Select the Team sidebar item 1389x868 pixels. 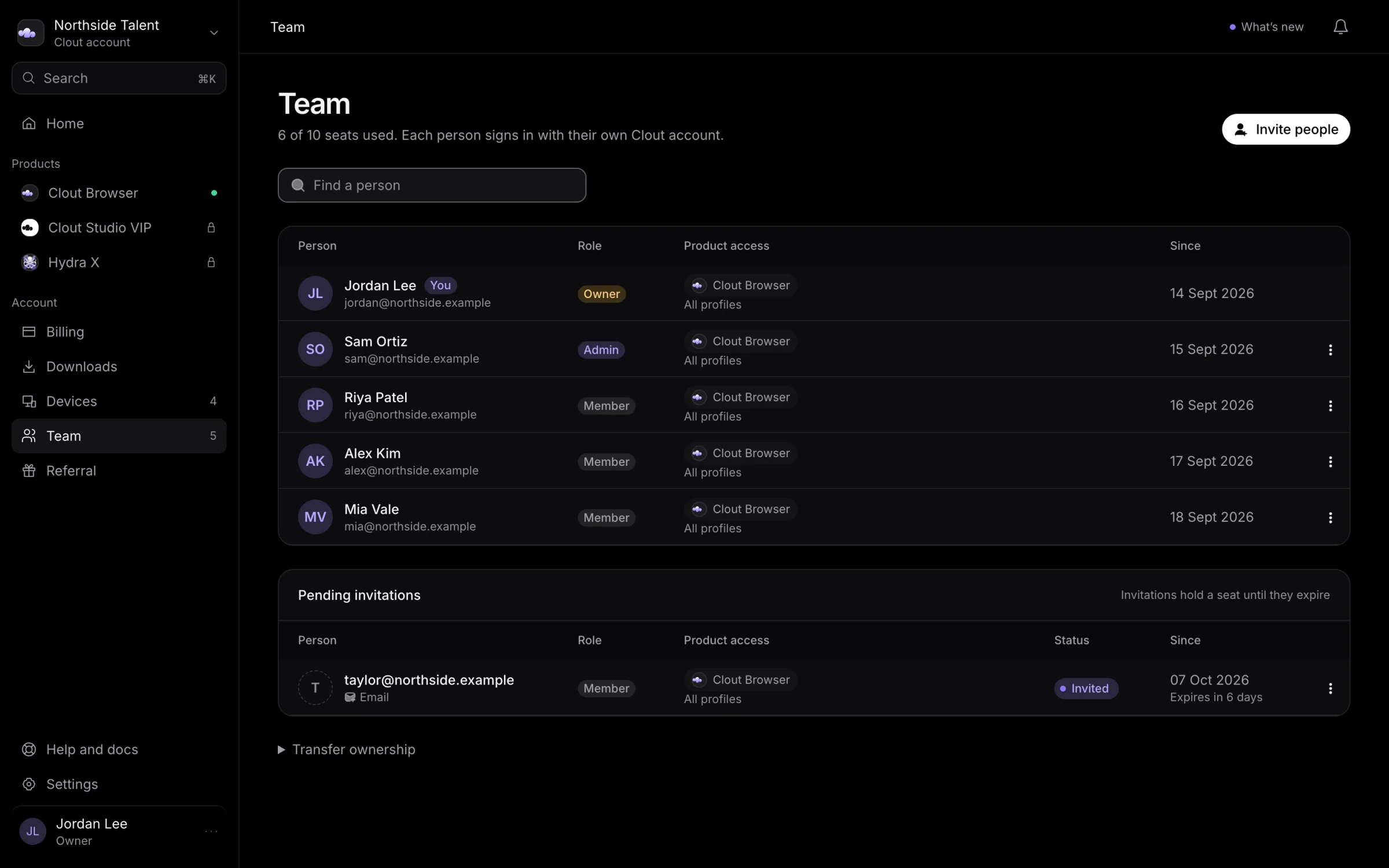click(x=119, y=436)
